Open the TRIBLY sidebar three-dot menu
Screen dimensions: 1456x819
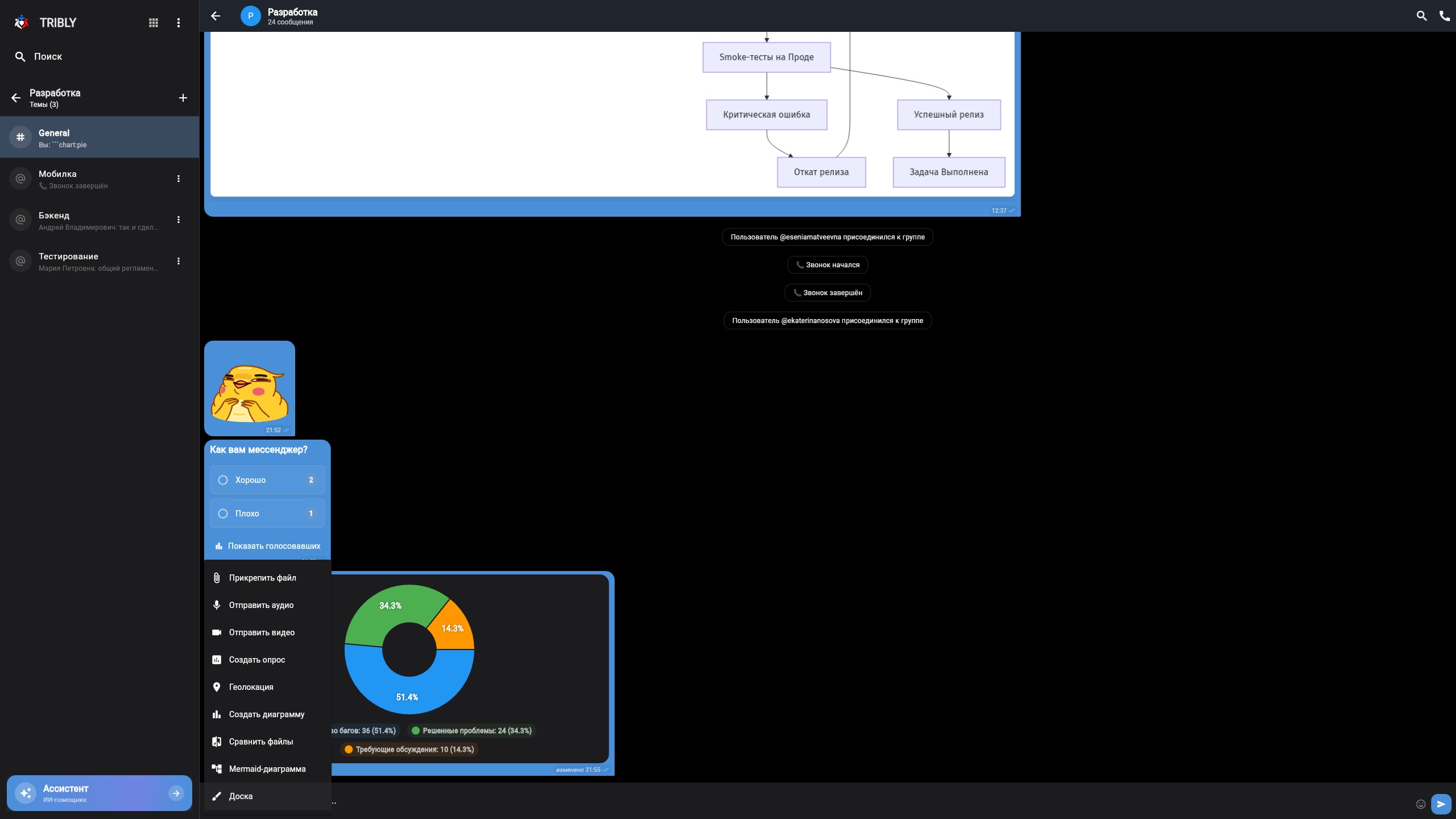click(x=179, y=23)
